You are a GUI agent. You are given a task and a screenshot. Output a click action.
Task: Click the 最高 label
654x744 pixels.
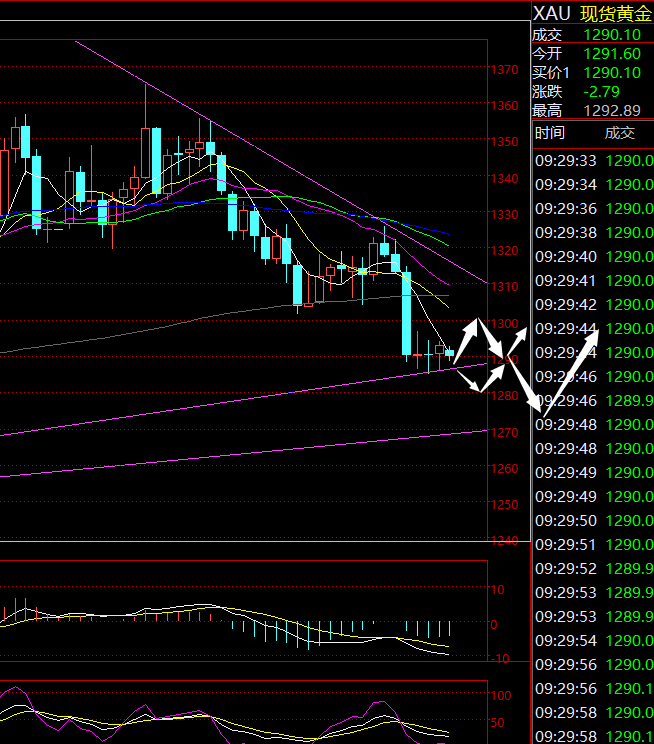click(547, 111)
